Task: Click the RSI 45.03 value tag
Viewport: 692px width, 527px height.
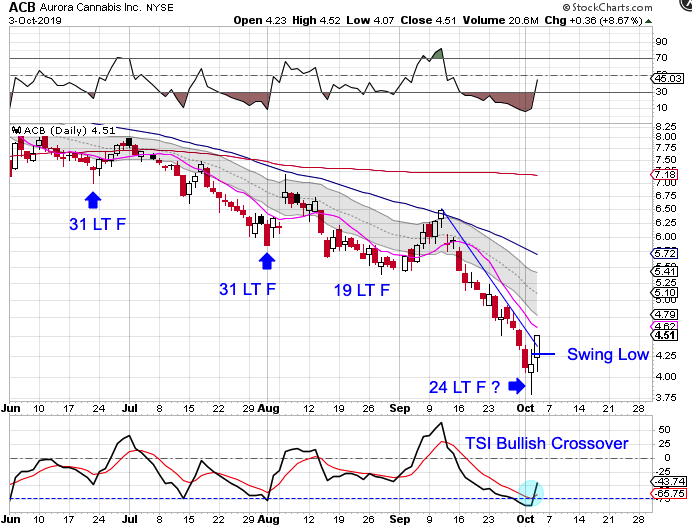Action: (667, 79)
